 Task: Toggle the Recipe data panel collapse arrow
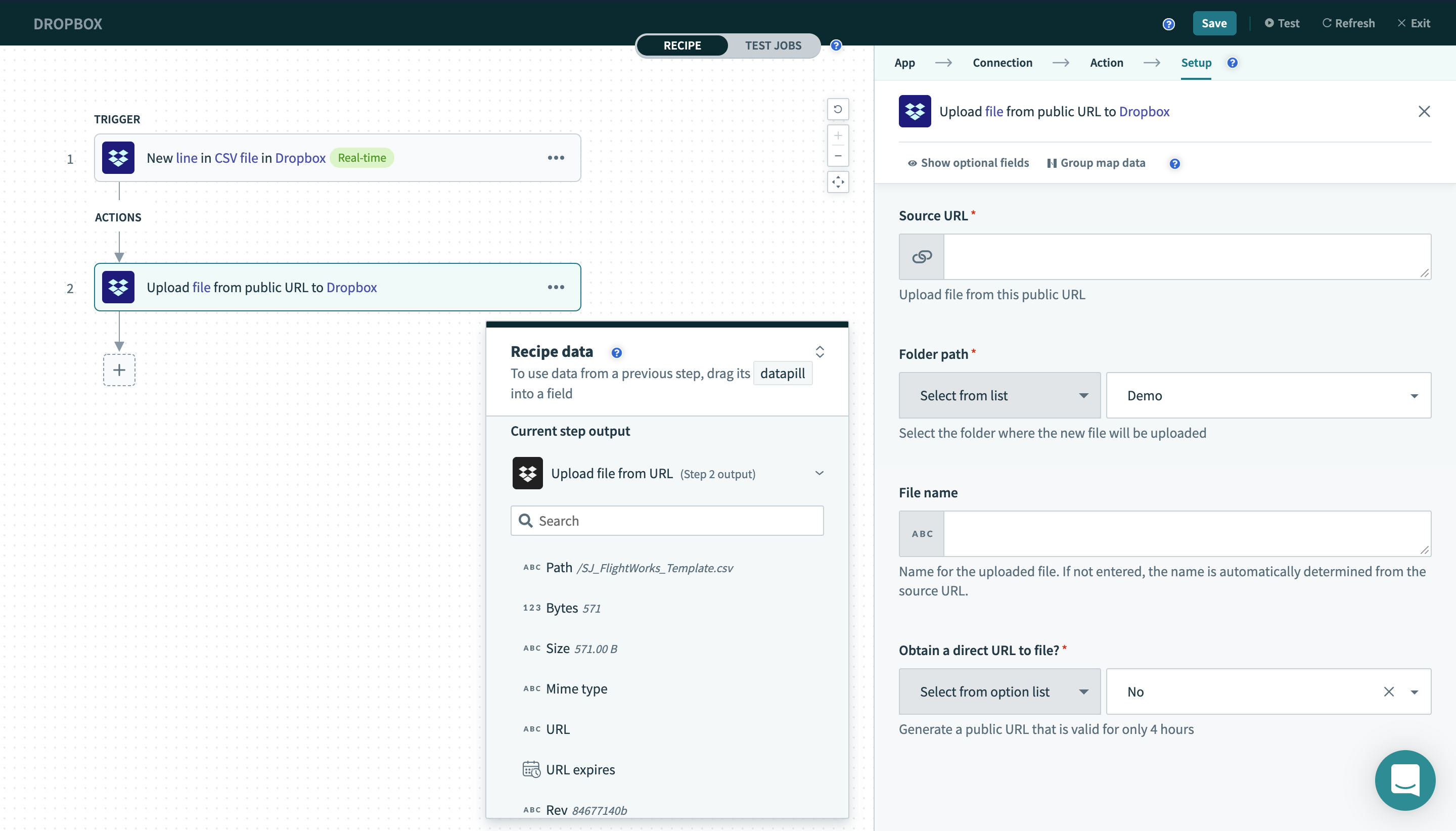821,351
